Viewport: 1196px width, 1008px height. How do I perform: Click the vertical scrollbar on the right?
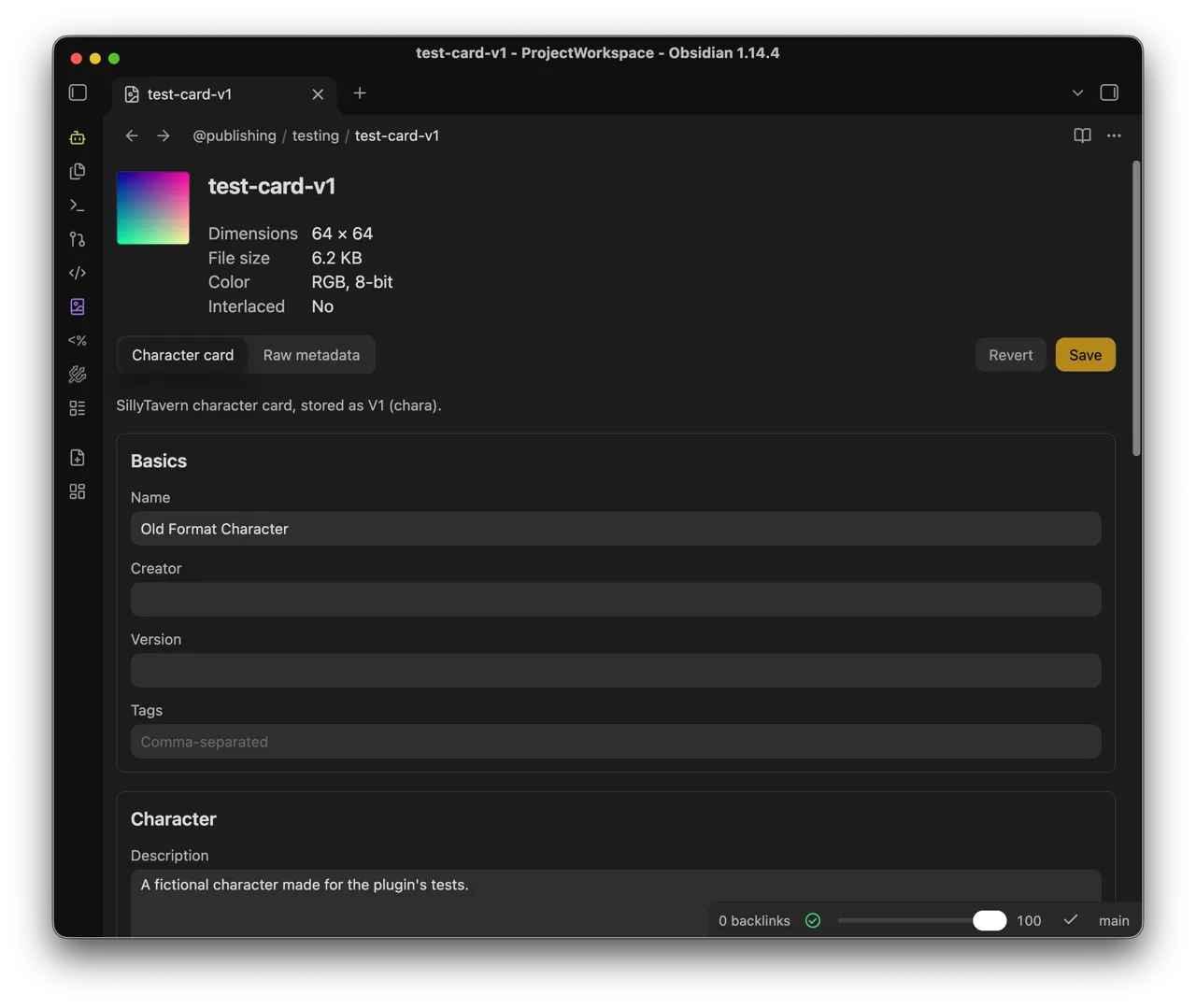(x=1136, y=308)
